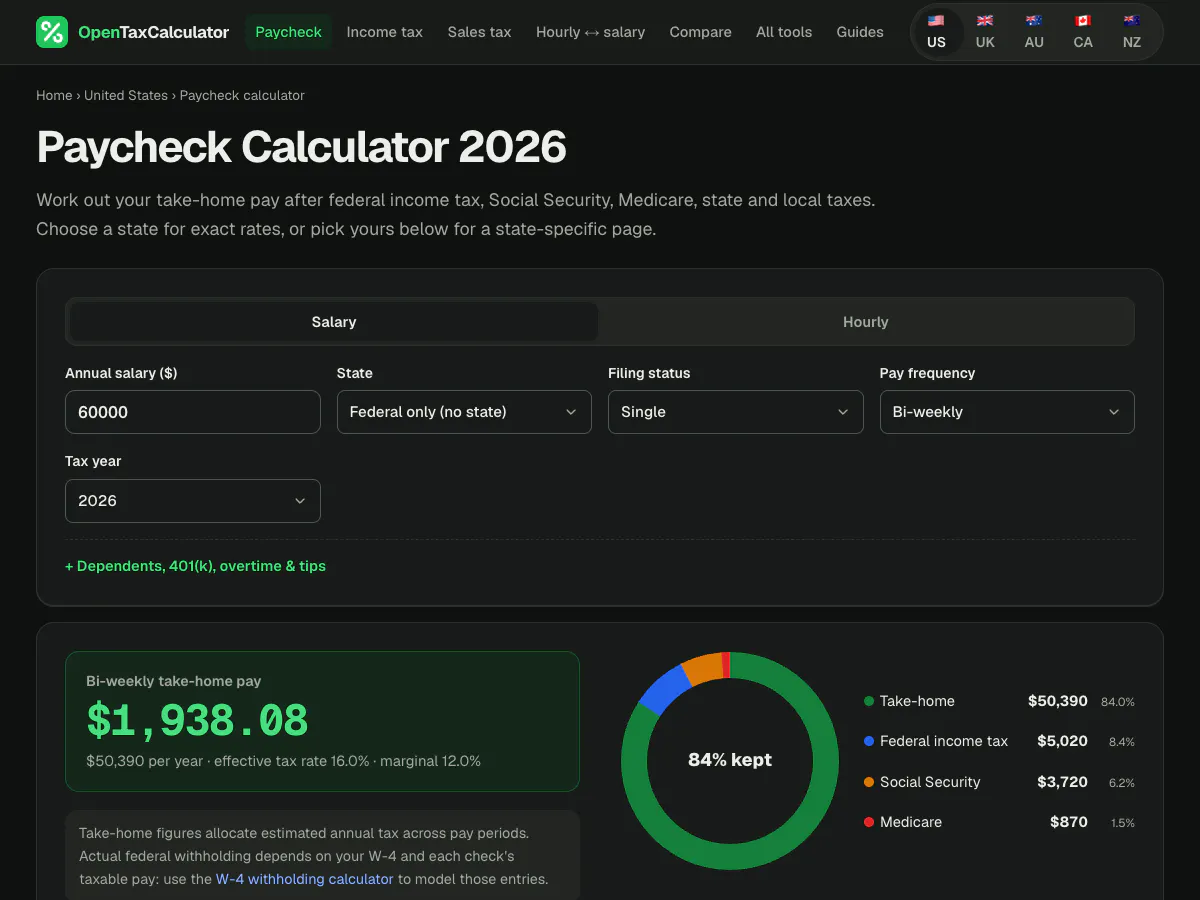Open Hourly ↔ salary converter
Image resolution: width=1200 pixels, height=900 pixels.
click(590, 32)
